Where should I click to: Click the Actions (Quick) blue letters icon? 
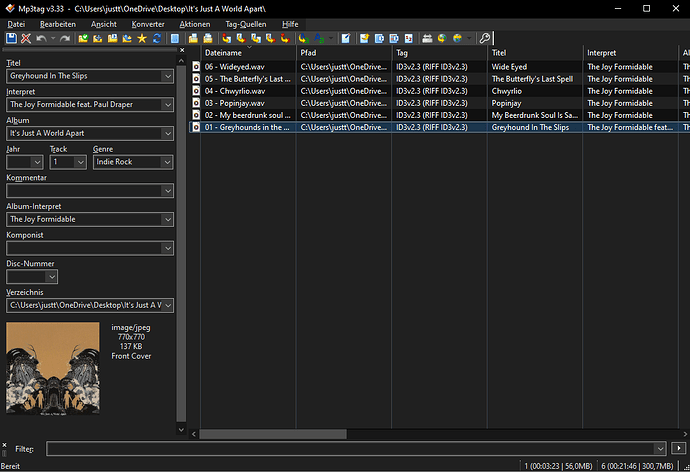coord(319,38)
